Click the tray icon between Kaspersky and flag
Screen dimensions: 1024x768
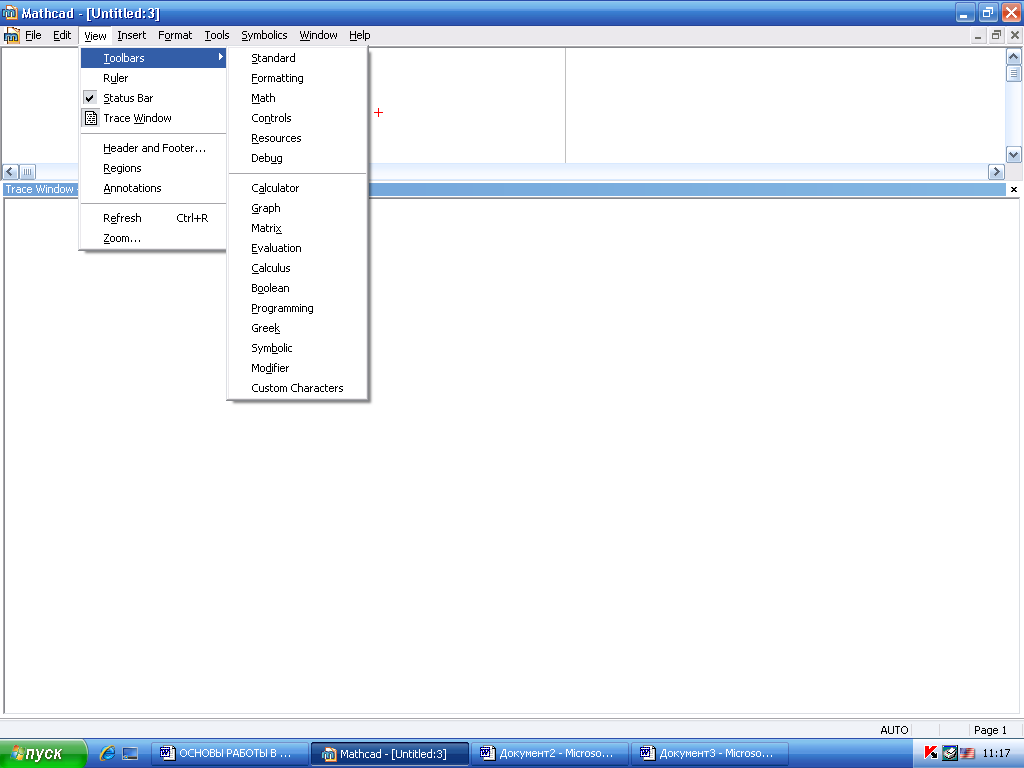(950, 753)
